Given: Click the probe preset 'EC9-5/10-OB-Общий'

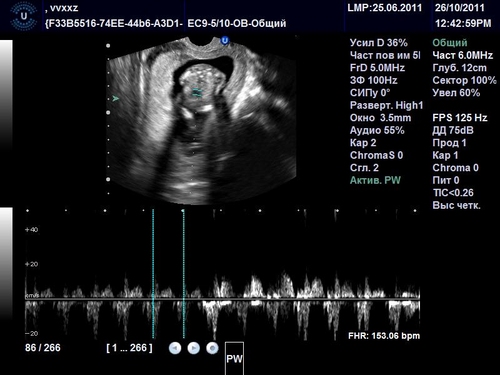Looking at the screenshot, I should (x=237, y=23).
